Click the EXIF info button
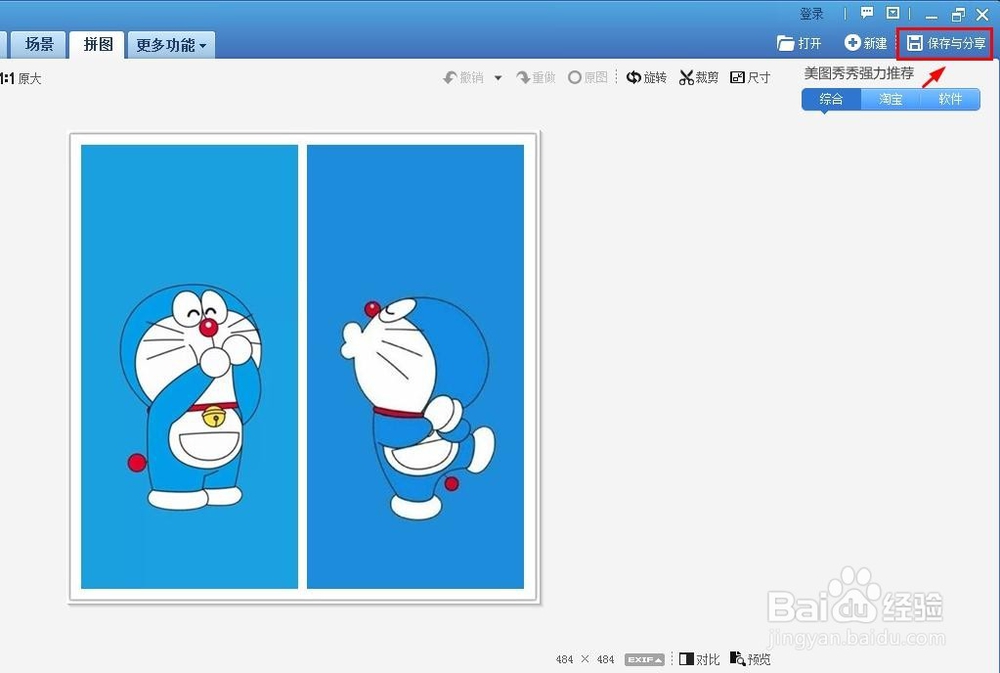1000x673 pixels. [644, 660]
